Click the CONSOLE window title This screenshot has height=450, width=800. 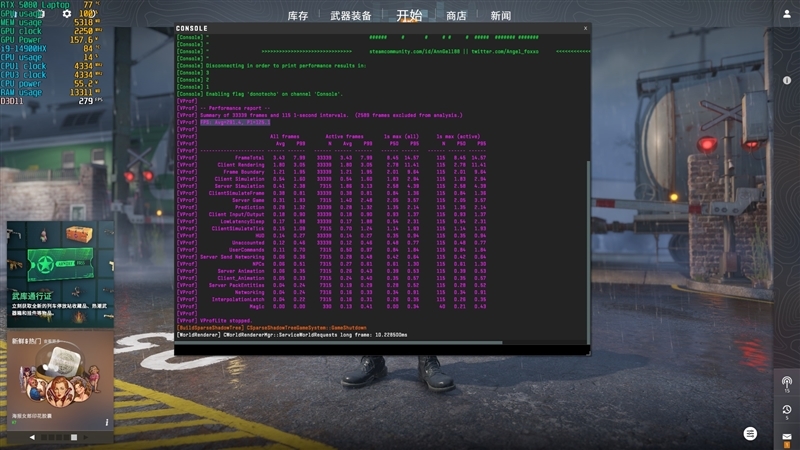(x=192, y=29)
